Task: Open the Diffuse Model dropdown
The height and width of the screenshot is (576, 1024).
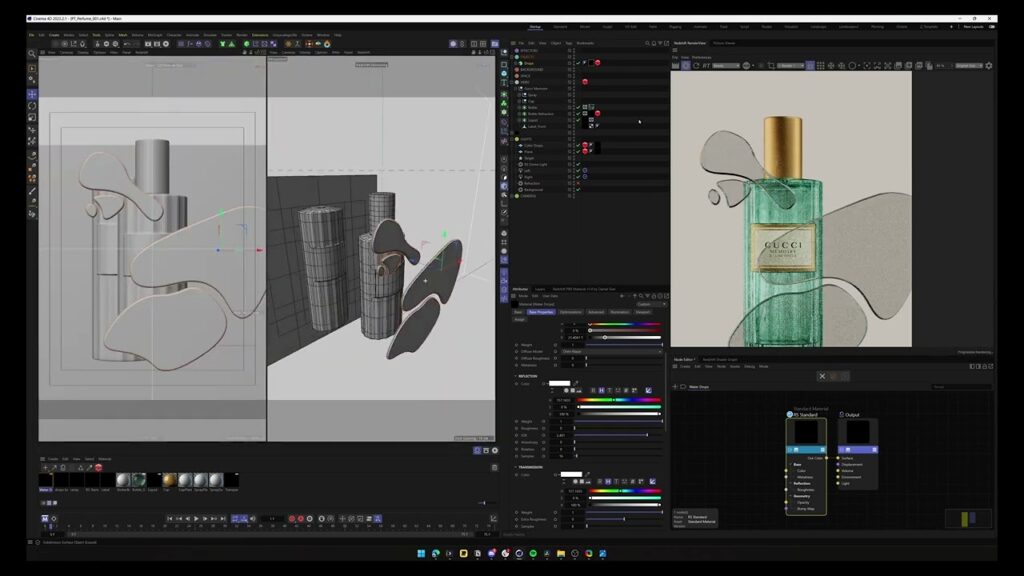Action: pyautogui.click(x=611, y=351)
